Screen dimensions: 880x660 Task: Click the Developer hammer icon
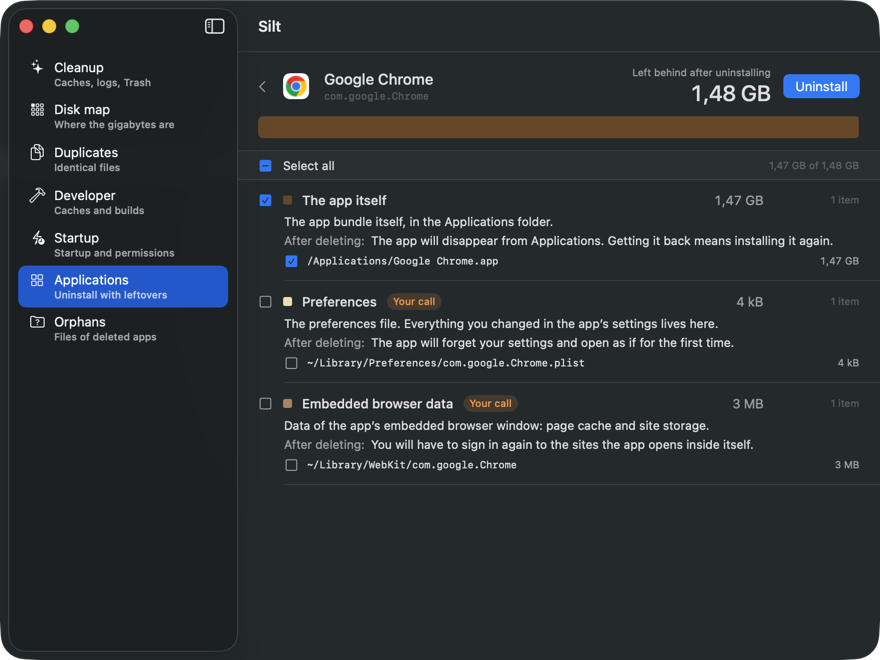pyautogui.click(x=37, y=195)
